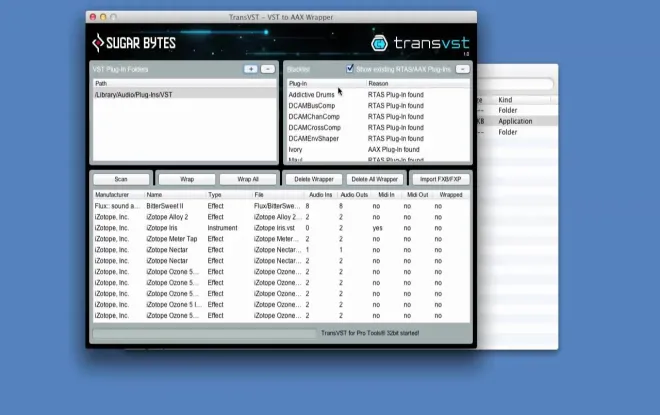Select DCAMEnvShaper in the blacklist
Image resolution: width=660 pixels, height=415 pixels.
[x=314, y=138]
